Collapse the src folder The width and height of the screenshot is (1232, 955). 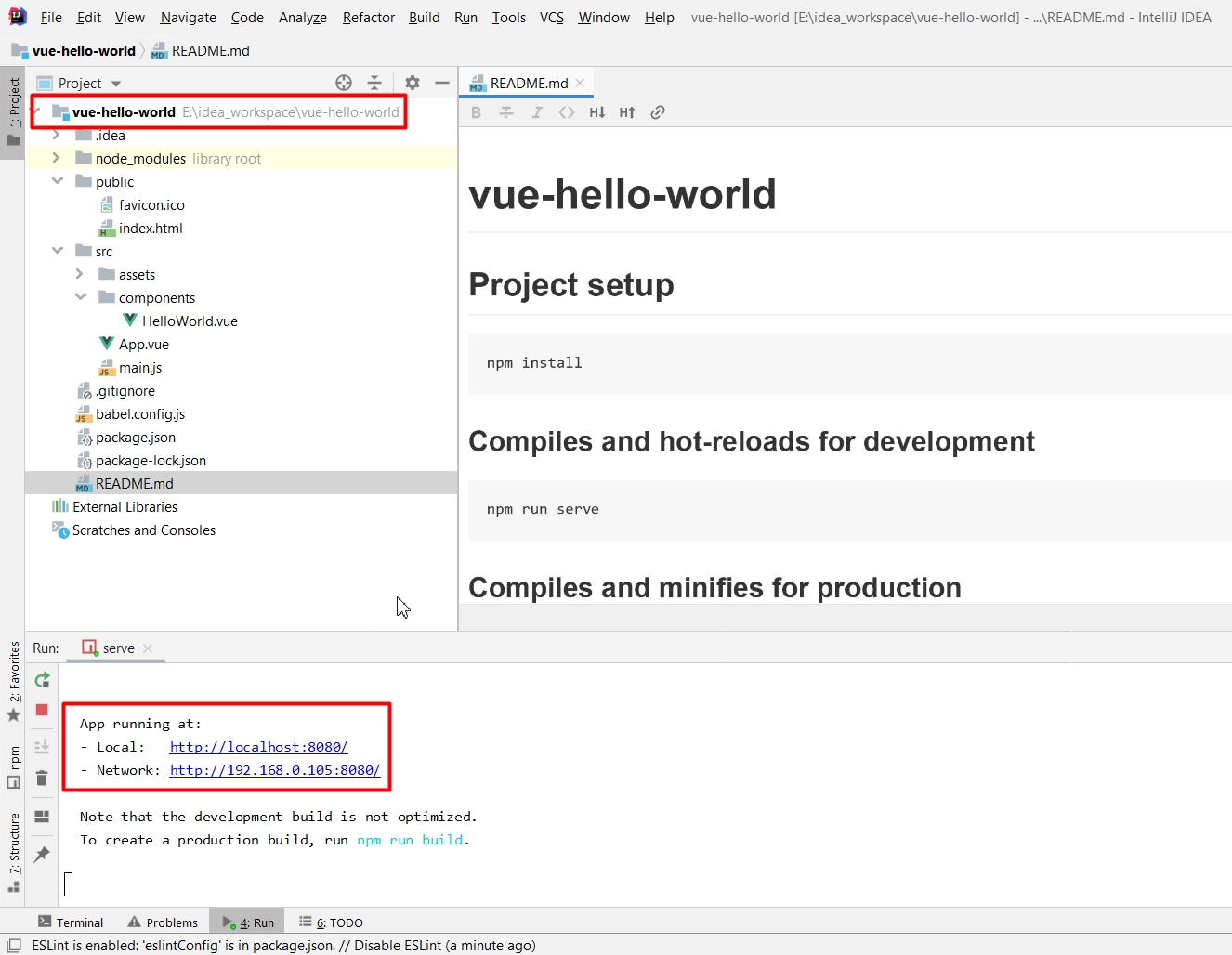pos(57,252)
